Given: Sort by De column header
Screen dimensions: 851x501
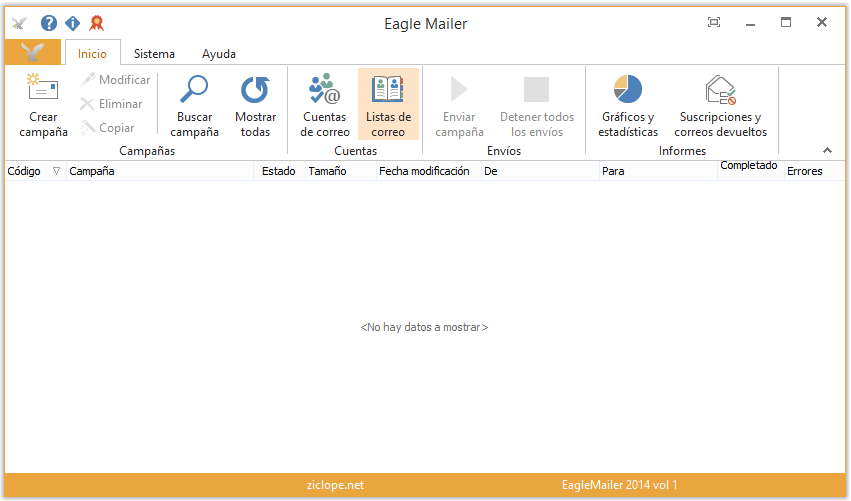Looking at the screenshot, I should [x=540, y=171].
